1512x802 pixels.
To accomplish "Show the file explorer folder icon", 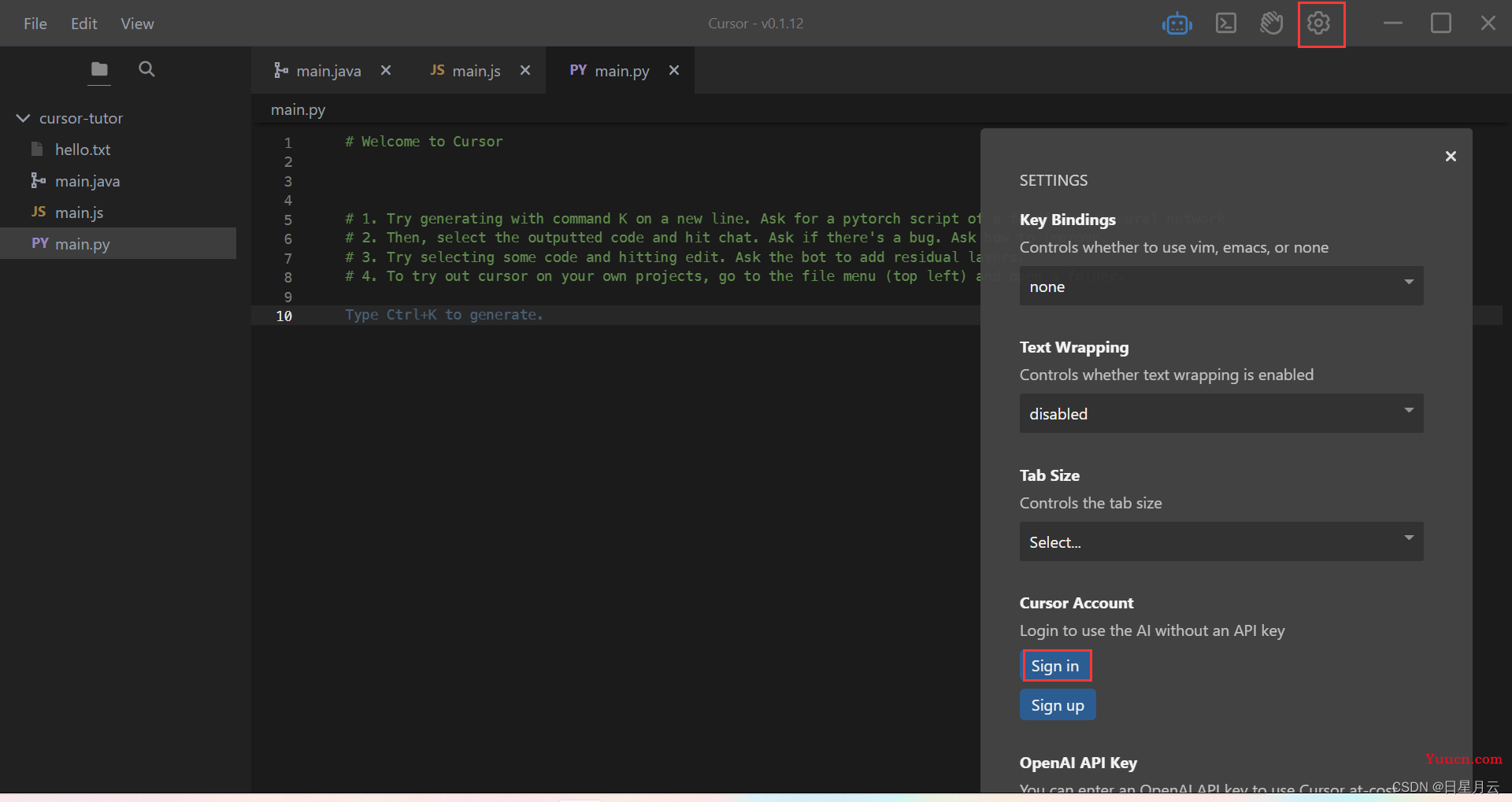I will pyautogui.click(x=99, y=69).
